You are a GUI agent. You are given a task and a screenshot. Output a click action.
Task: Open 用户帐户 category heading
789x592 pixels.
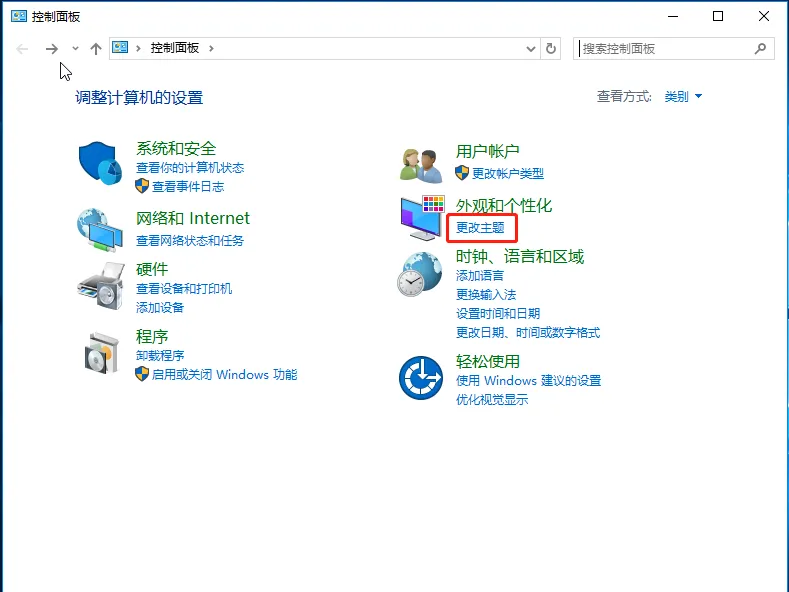488,151
